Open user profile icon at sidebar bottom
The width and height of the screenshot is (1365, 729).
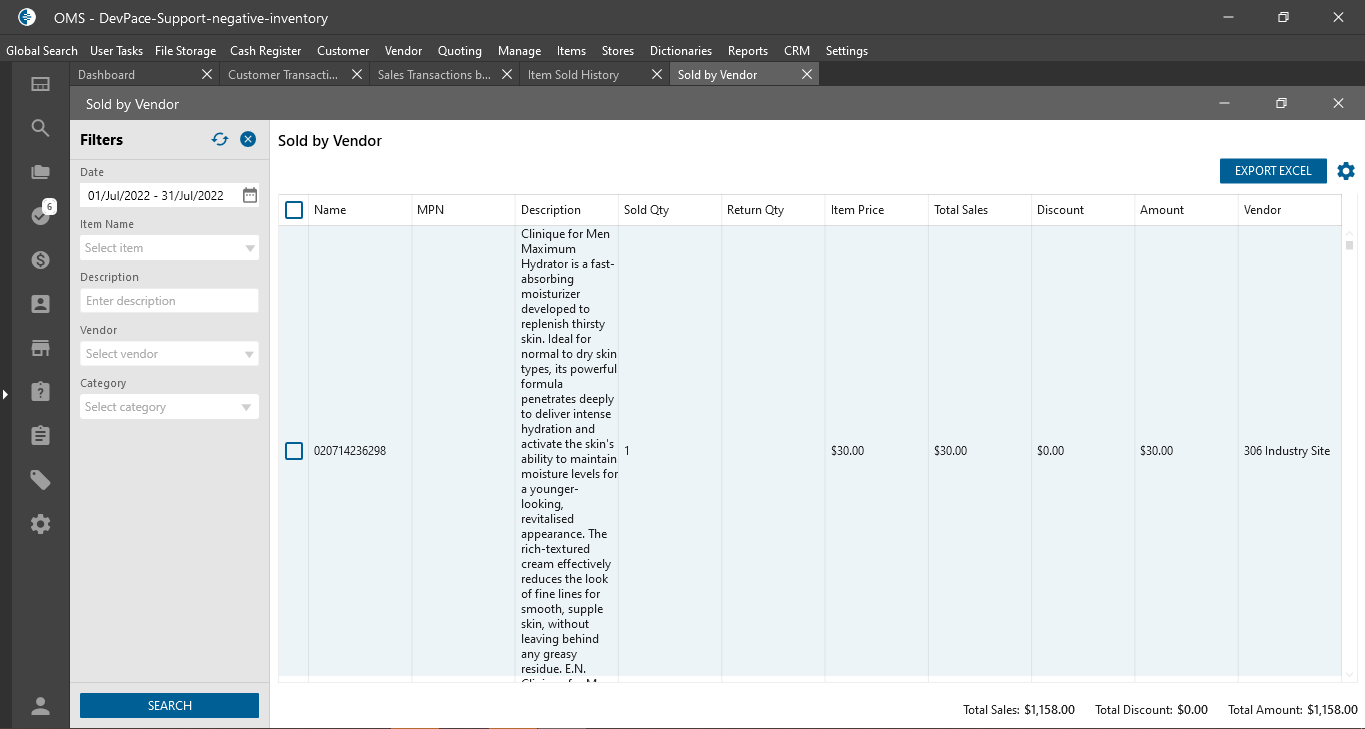pyautogui.click(x=40, y=706)
